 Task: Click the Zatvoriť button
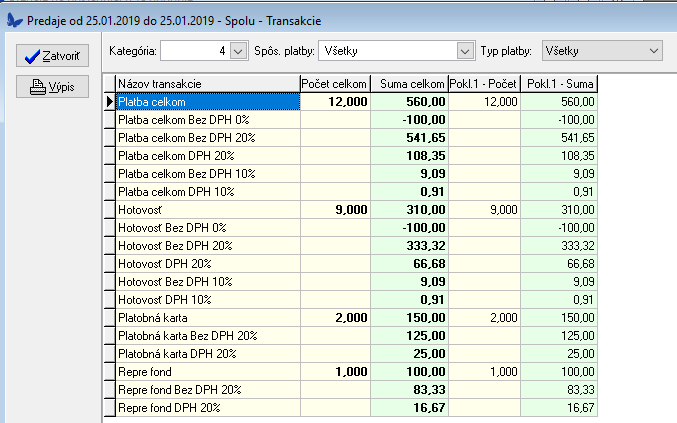[52, 56]
